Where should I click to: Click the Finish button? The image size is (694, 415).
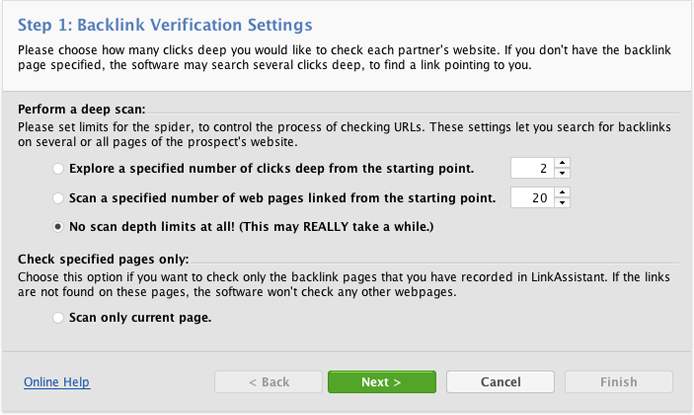tap(619, 382)
